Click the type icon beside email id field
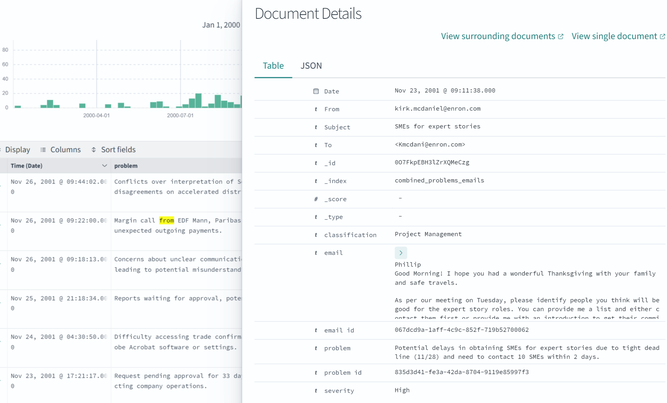This screenshot has height=403, width=667. pyautogui.click(x=316, y=330)
